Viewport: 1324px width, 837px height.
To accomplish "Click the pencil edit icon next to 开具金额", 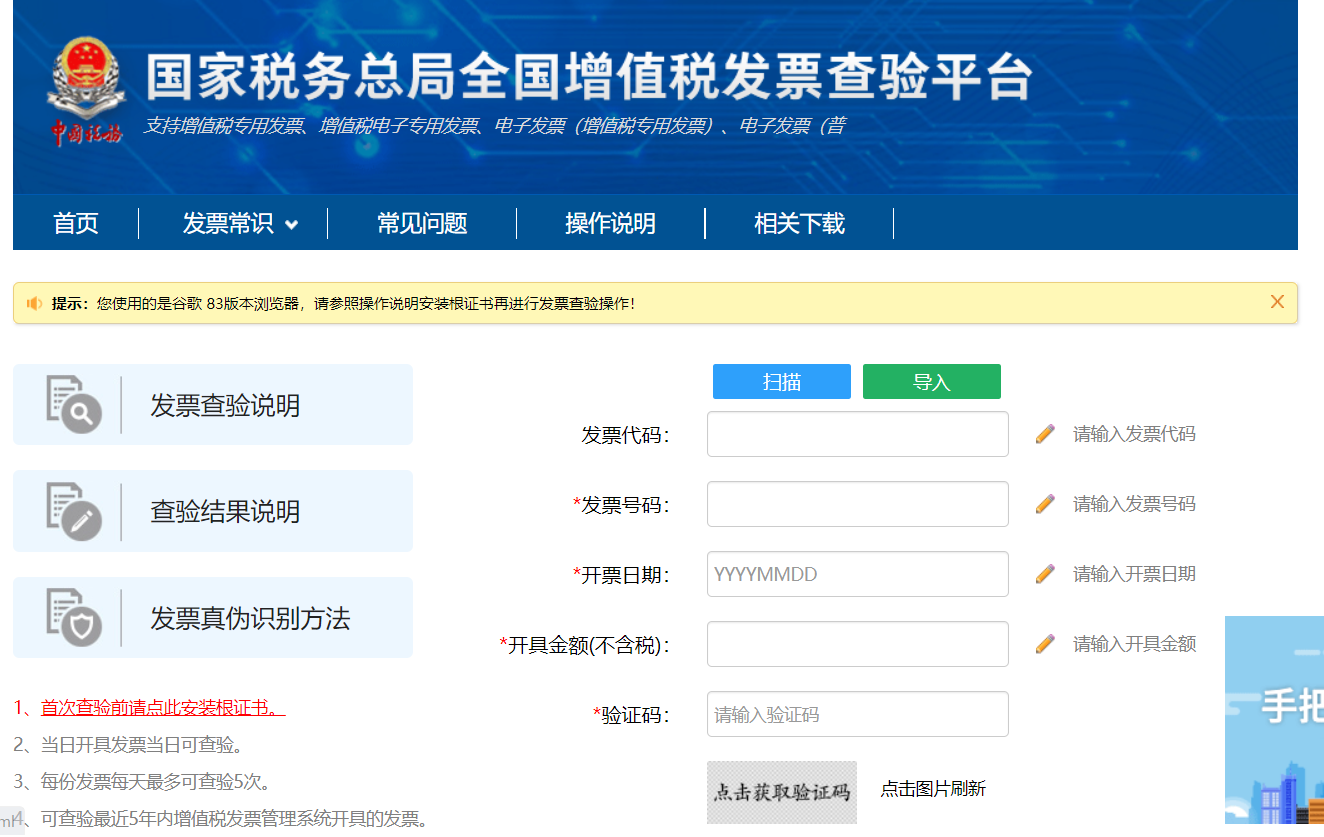I will coord(1044,643).
